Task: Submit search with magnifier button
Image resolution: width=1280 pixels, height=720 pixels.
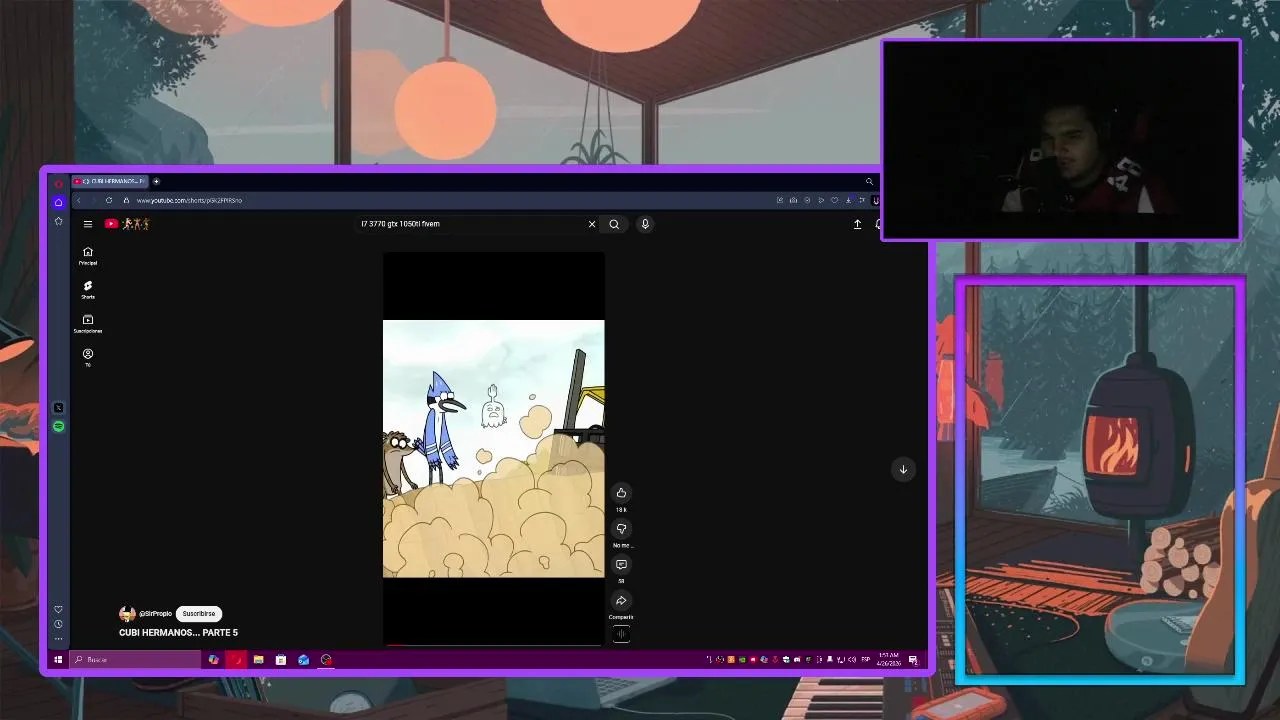Action: pyautogui.click(x=614, y=224)
